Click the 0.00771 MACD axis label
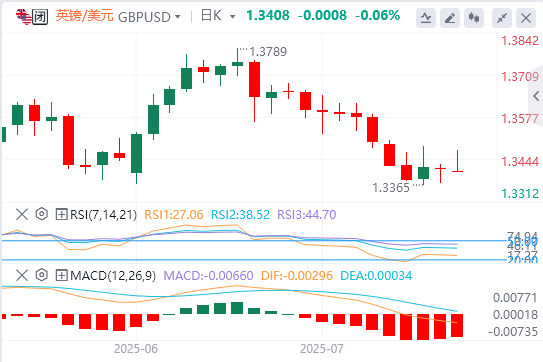 (515, 298)
